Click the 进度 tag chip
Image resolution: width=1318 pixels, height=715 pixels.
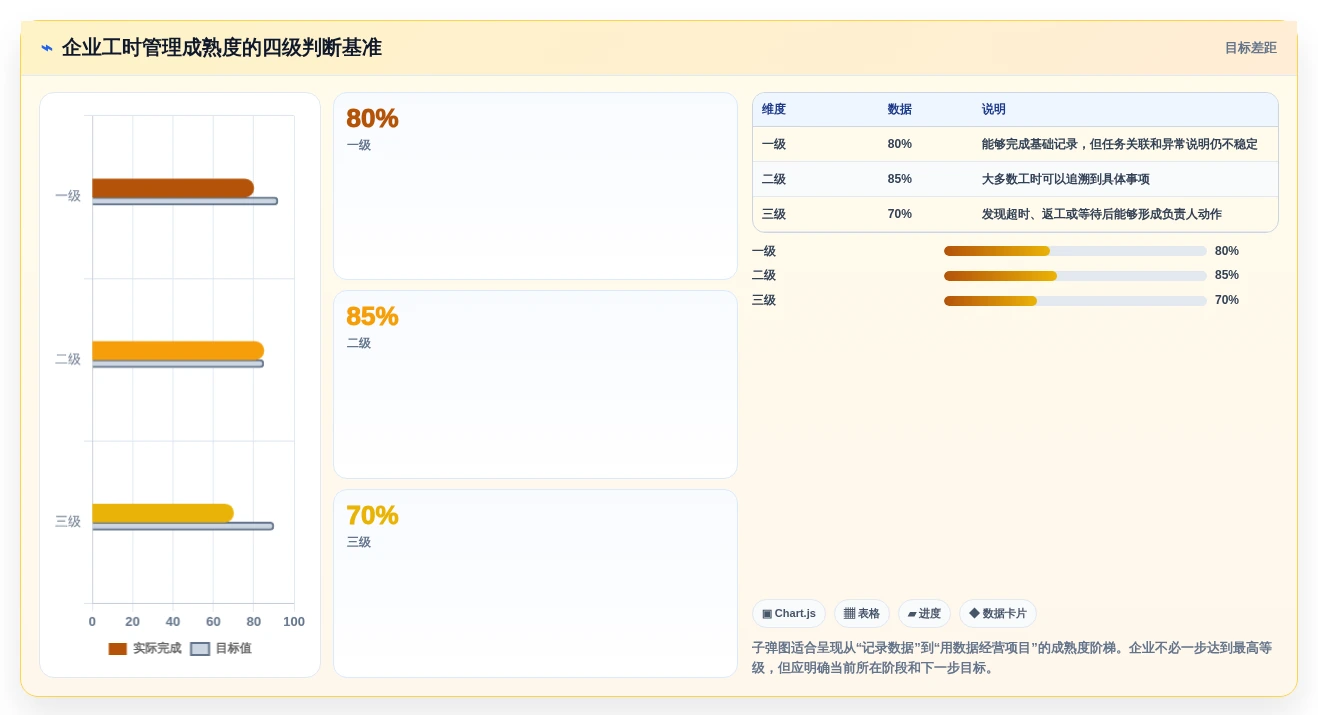click(925, 613)
